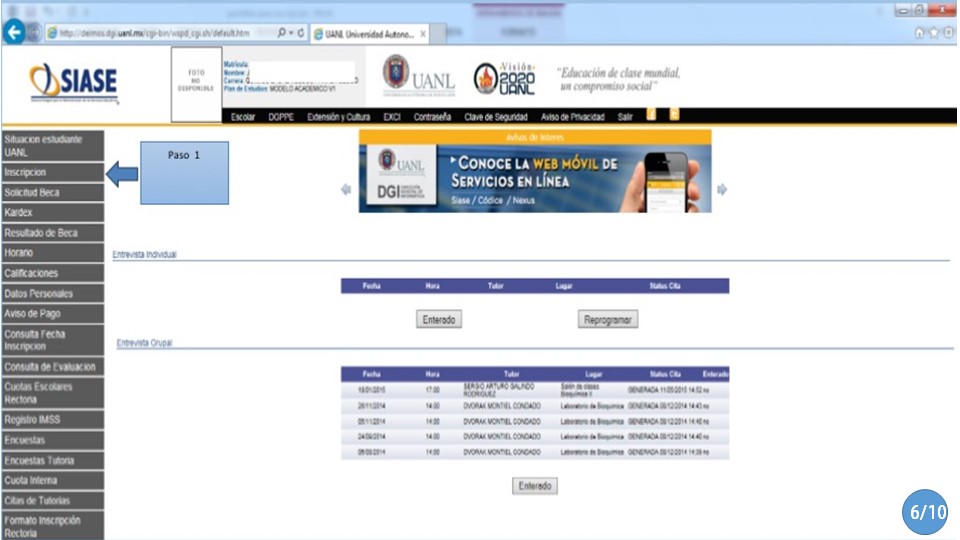This screenshot has height=540, width=960.
Task: Click the SIASE logo
Action: [74, 83]
